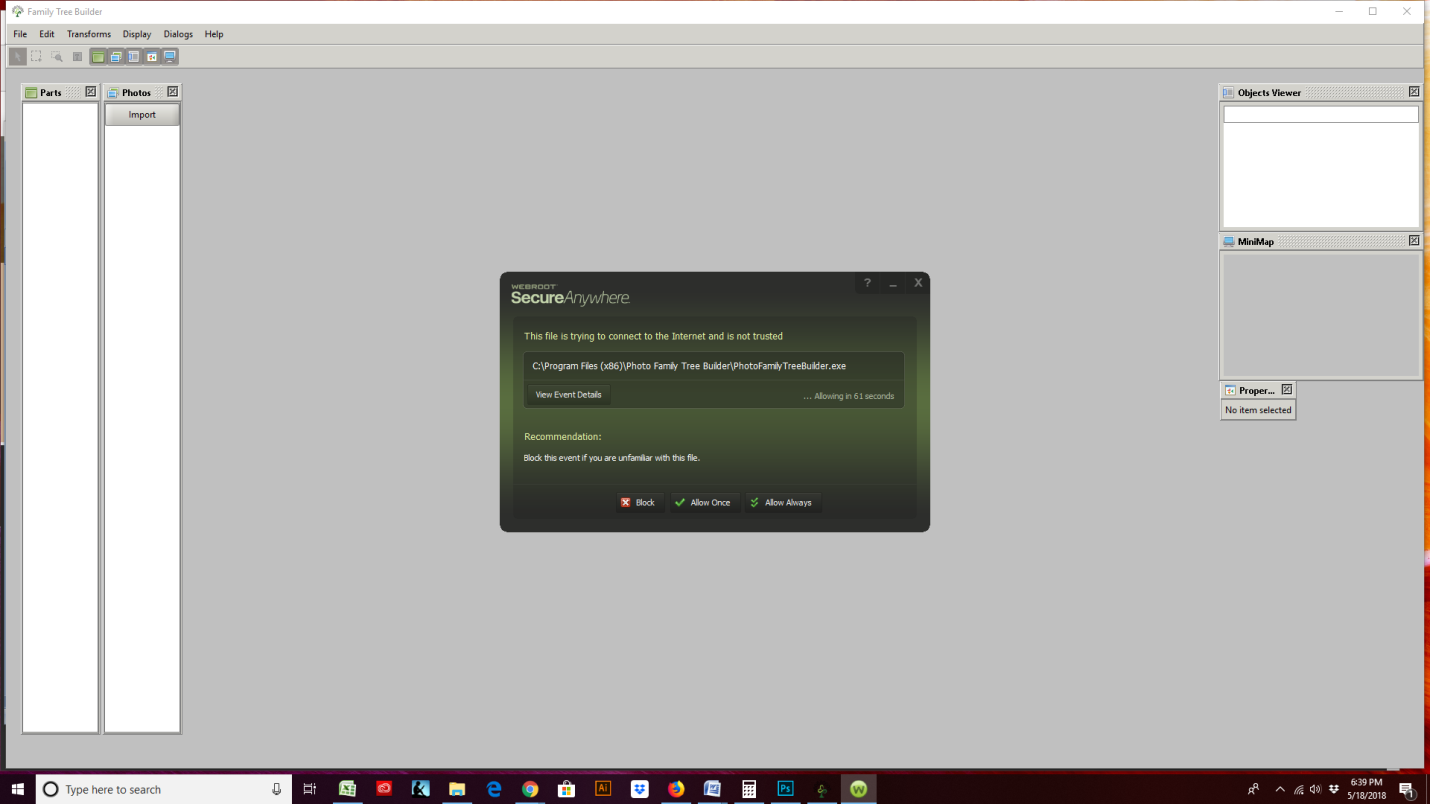Close the Properties panel
This screenshot has width=1430, height=804.
coord(1287,390)
